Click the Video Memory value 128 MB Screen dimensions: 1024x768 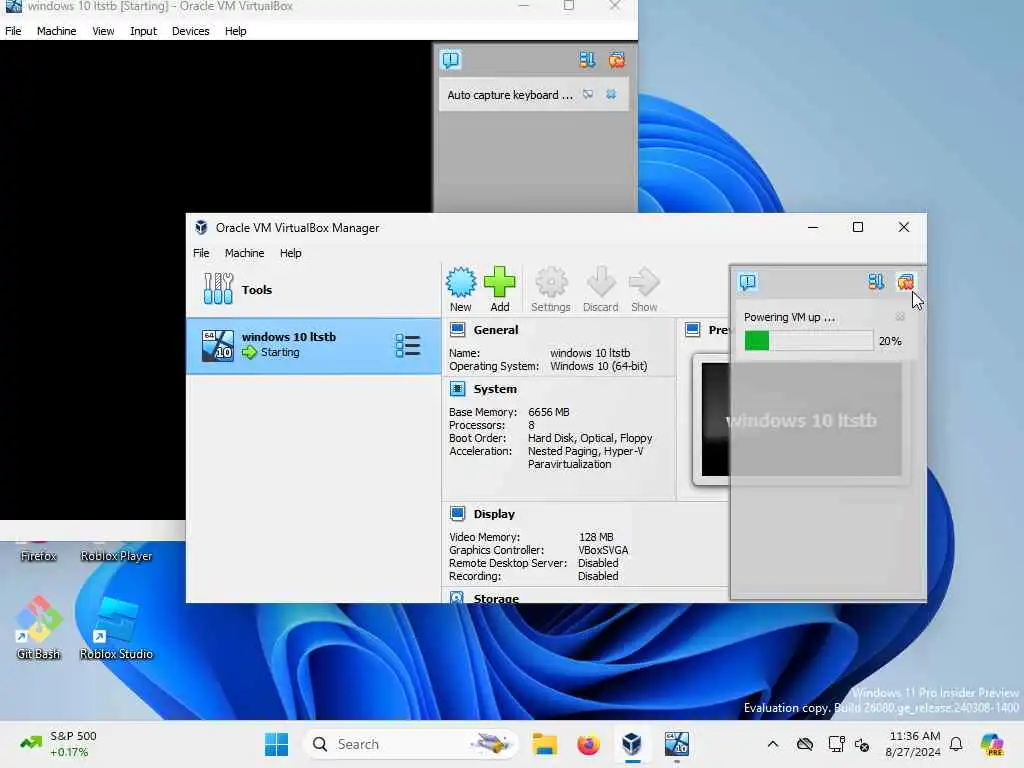click(596, 537)
